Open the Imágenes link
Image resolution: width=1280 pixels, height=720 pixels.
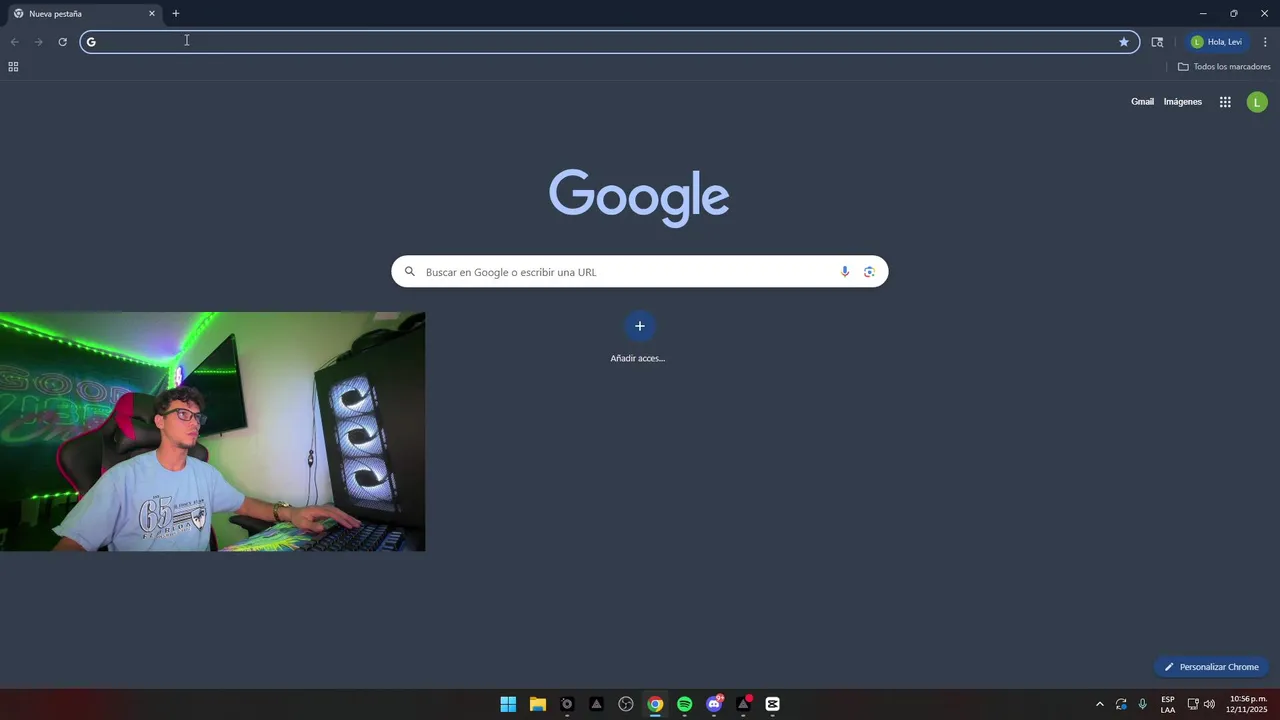tap(1183, 102)
